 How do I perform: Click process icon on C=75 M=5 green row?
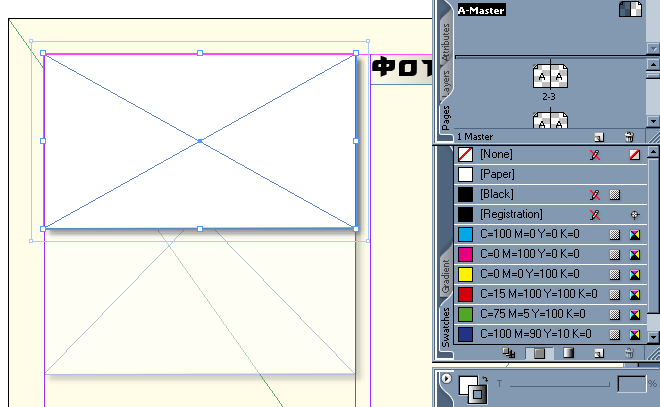[615, 314]
